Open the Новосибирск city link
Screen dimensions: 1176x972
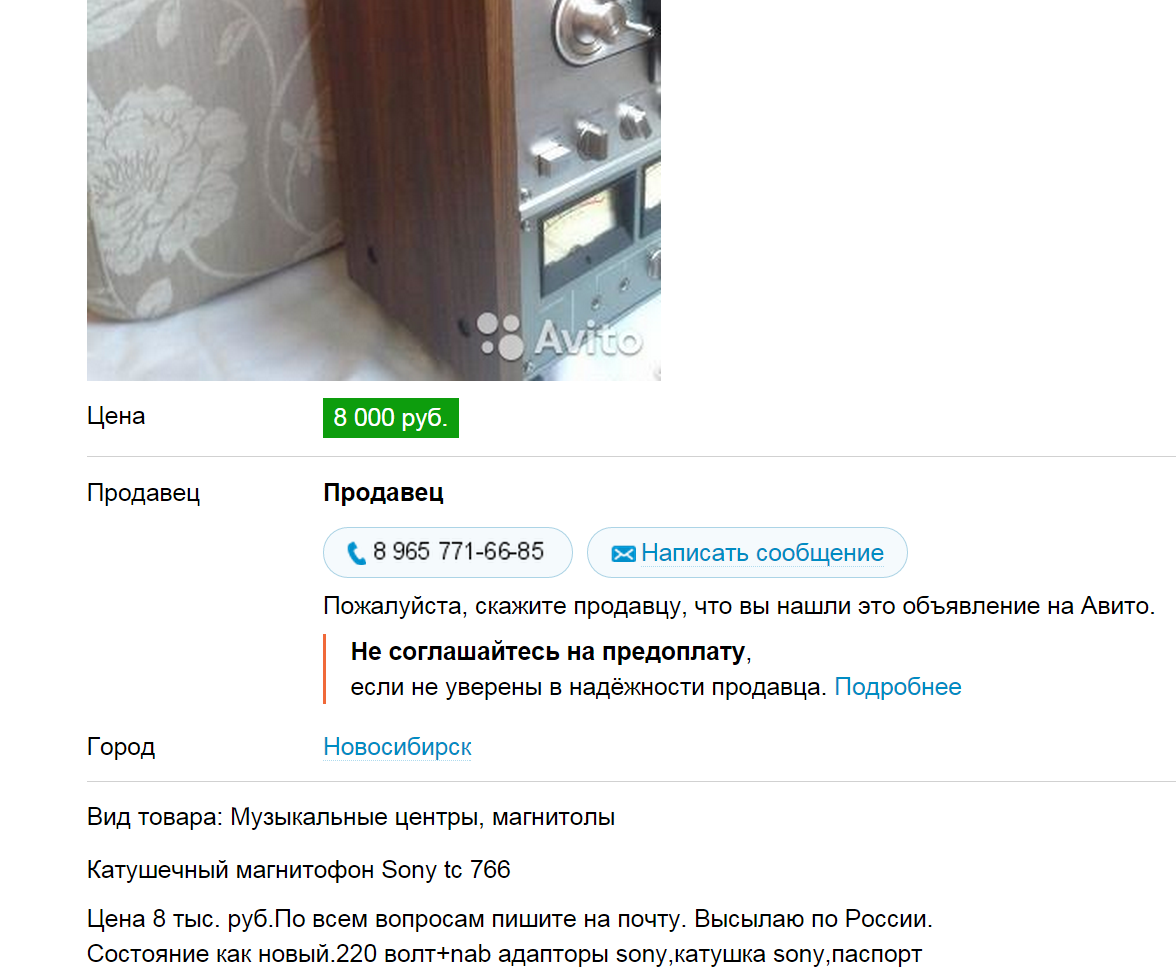397,747
